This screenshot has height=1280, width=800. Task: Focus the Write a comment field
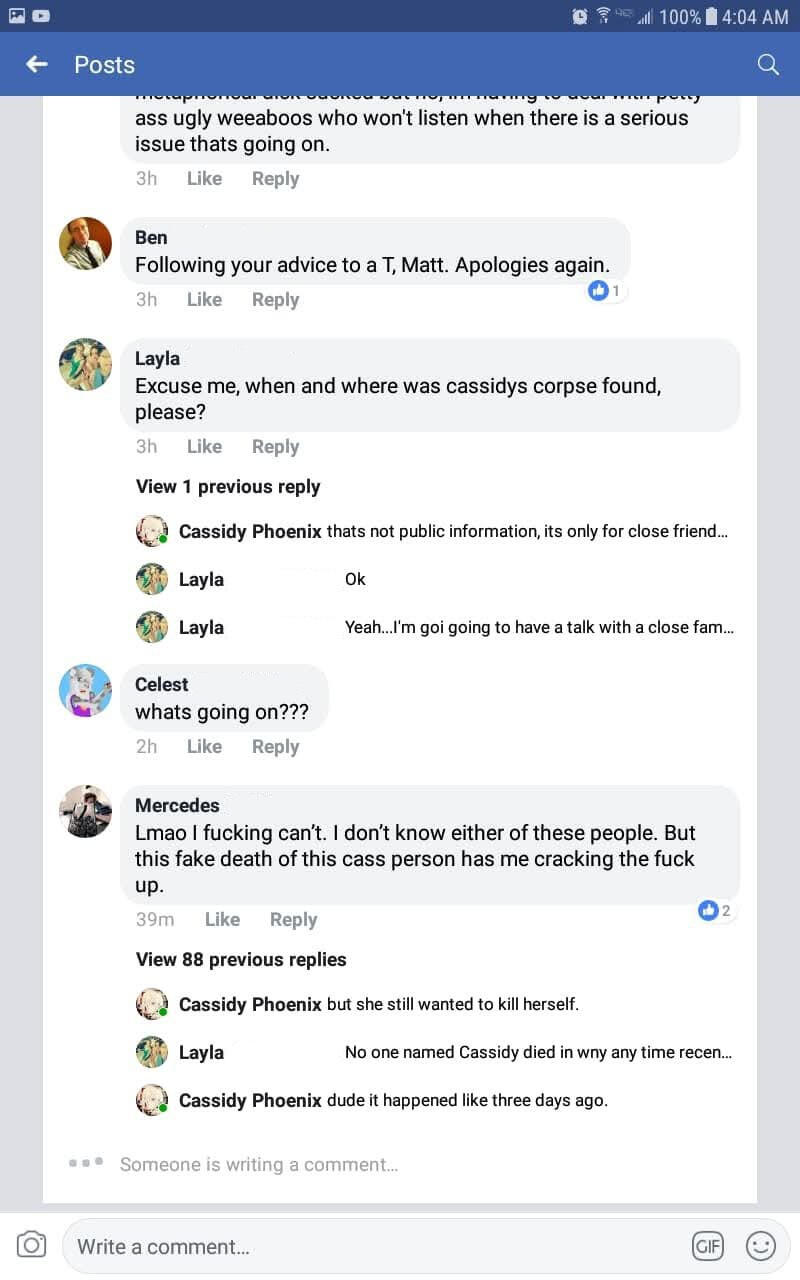pos(370,1246)
